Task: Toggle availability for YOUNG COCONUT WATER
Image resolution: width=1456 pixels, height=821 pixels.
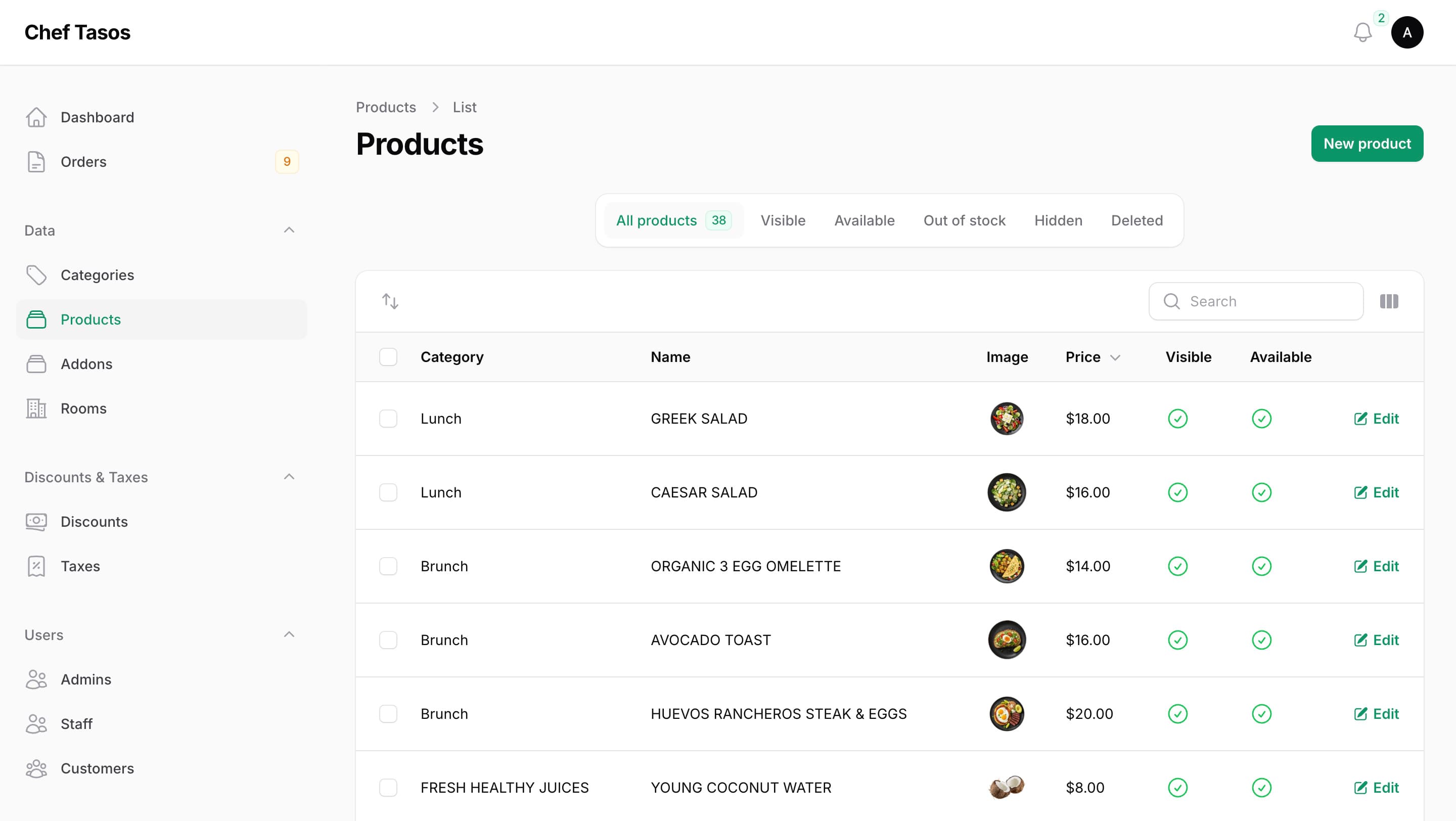Action: [1261, 787]
